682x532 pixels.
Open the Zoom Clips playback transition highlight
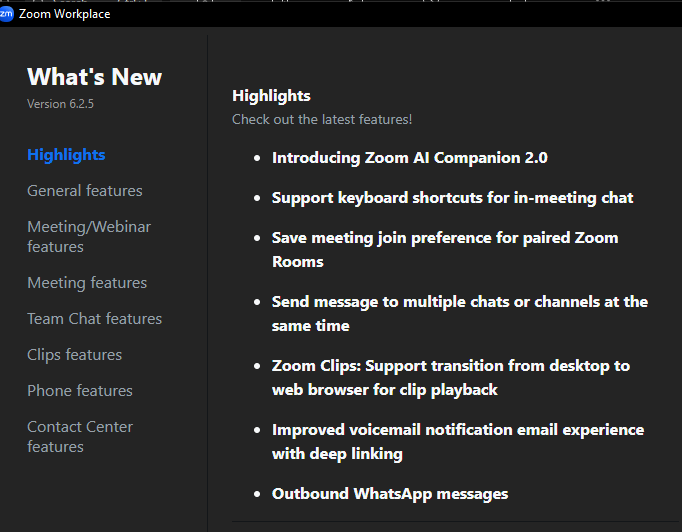(x=450, y=378)
